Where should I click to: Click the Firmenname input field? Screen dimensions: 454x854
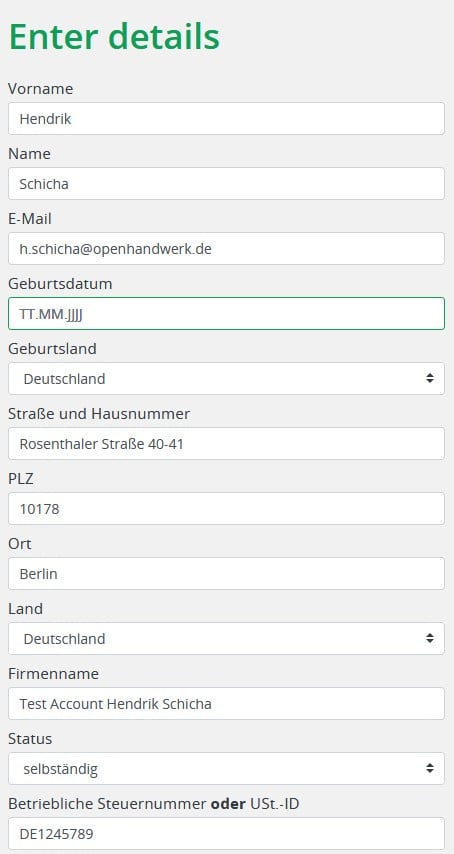[x=226, y=704]
